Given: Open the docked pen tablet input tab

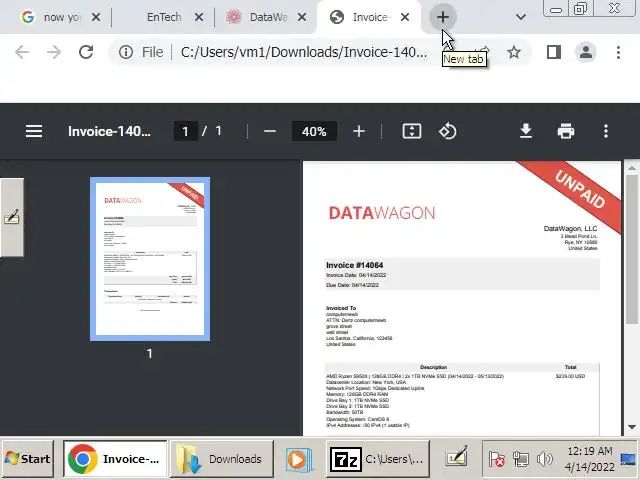Looking at the screenshot, I should click(11, 217).
